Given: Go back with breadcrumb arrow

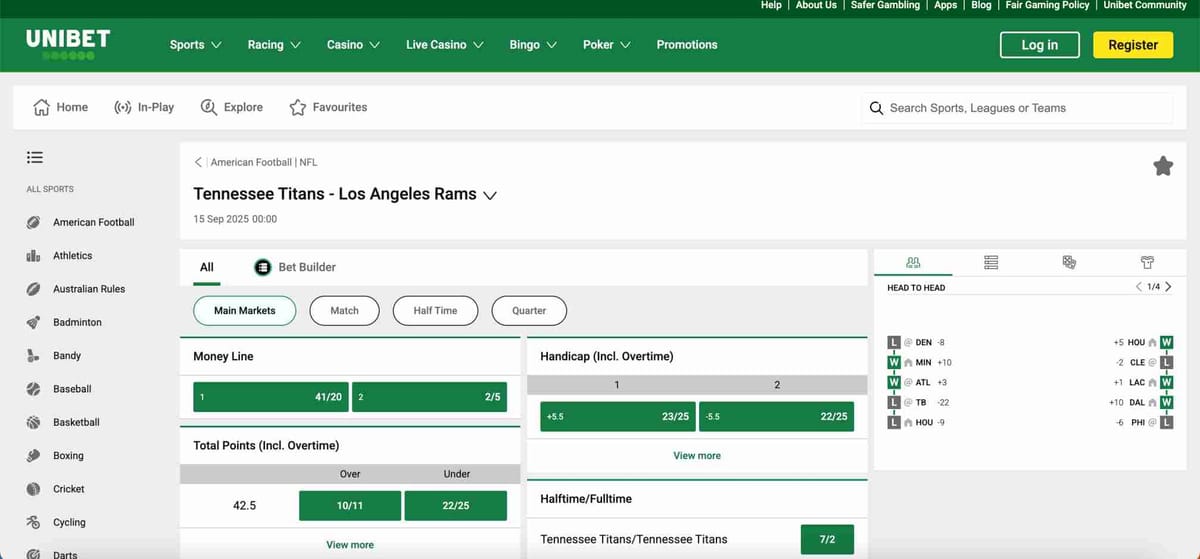Looking at the screenshot, I should 198,162.
